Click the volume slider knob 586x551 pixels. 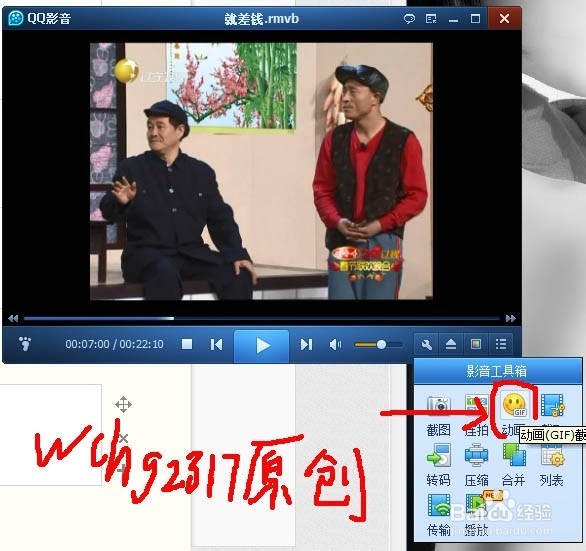click(x=381, y=344)
